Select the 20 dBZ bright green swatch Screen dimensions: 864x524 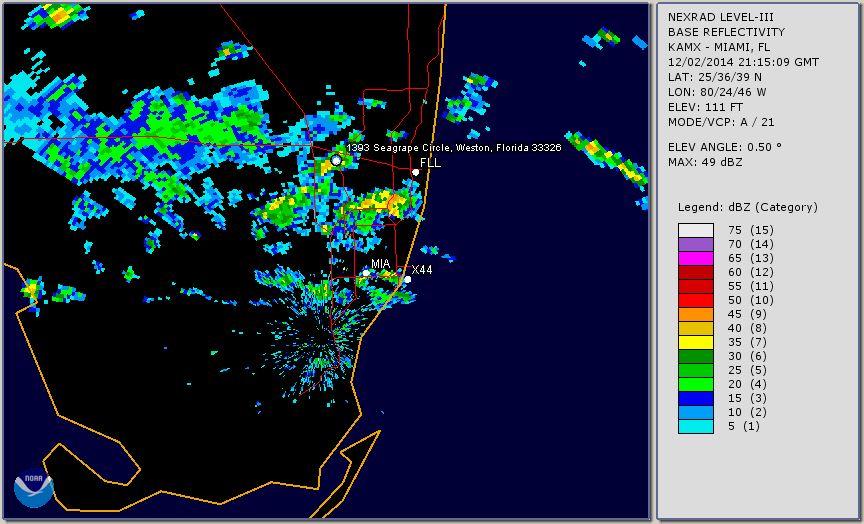coord(695,385)
